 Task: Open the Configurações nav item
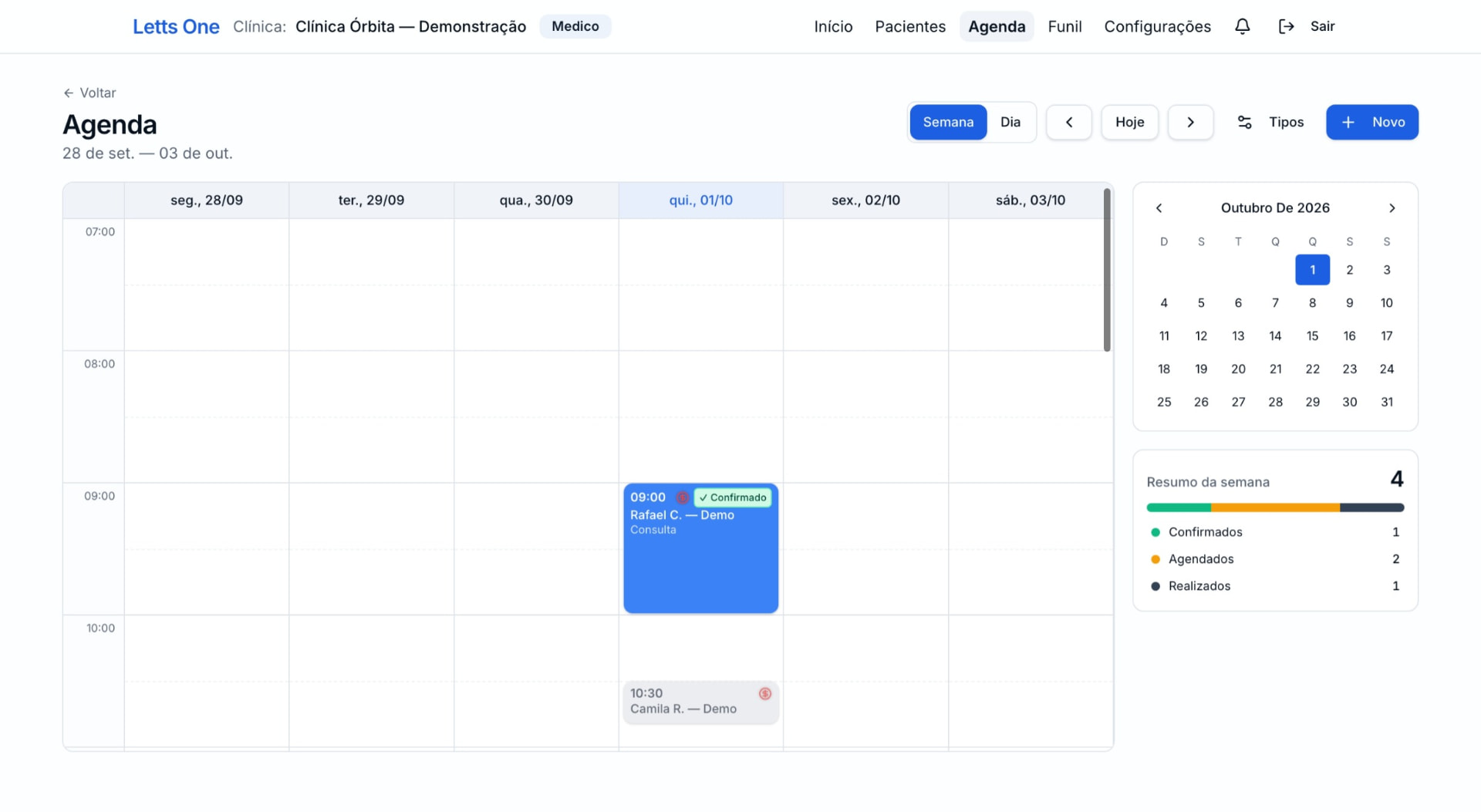[x=1157, y=26]
